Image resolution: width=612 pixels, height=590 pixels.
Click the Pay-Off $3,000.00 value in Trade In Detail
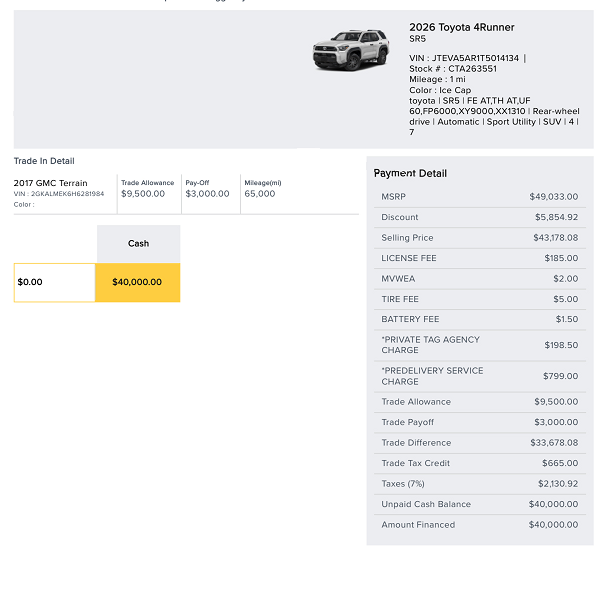[207, 194]
